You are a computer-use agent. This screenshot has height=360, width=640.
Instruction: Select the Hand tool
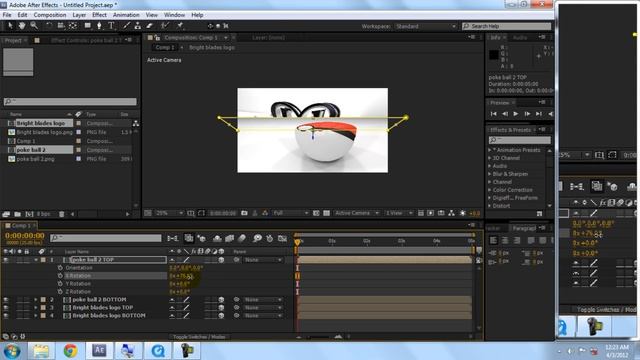tap(22, 26)
